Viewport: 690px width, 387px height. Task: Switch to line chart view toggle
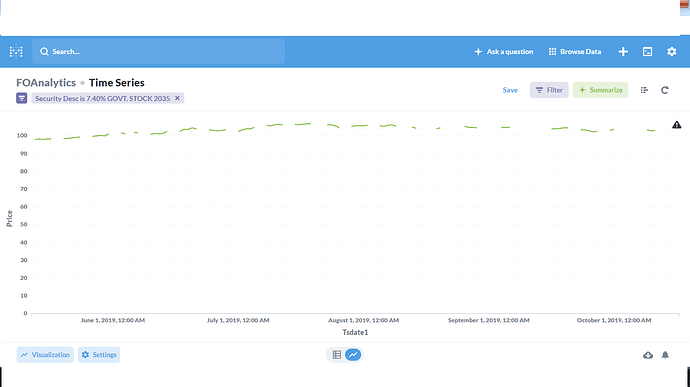click(353, 354)
